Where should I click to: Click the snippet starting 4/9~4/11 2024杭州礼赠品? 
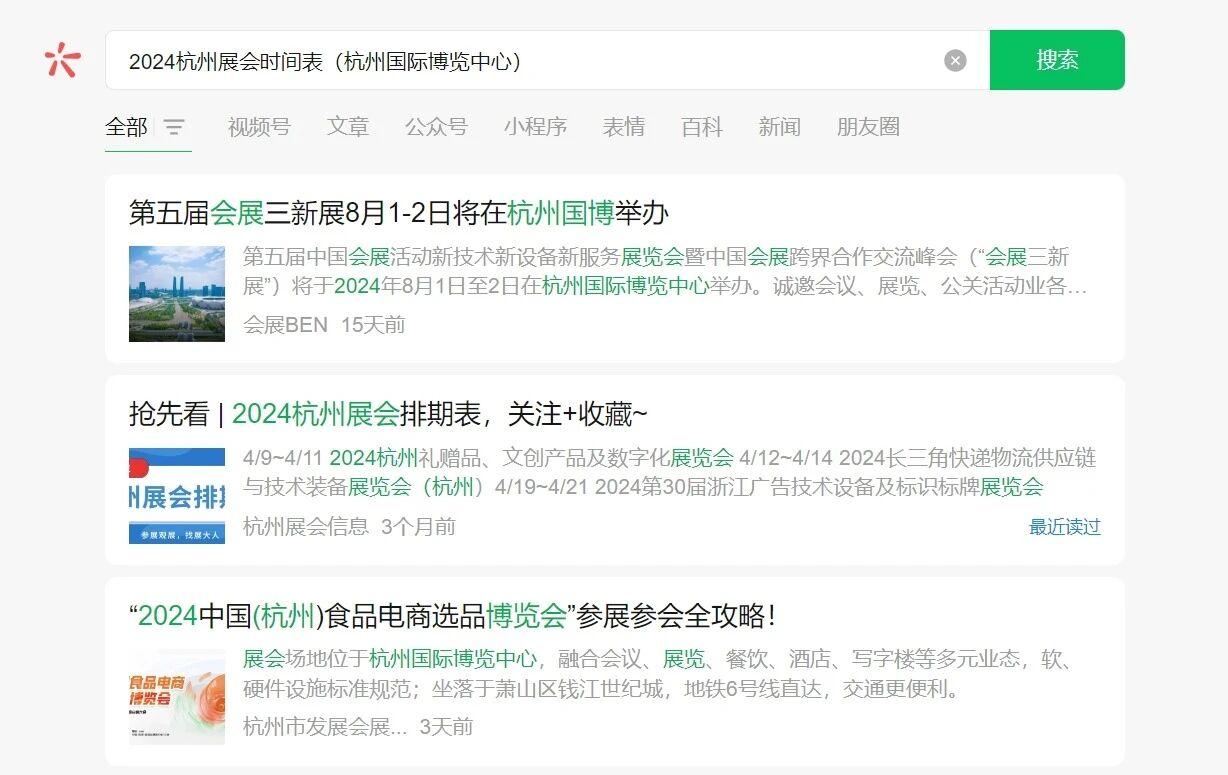[x=670, y=473]
